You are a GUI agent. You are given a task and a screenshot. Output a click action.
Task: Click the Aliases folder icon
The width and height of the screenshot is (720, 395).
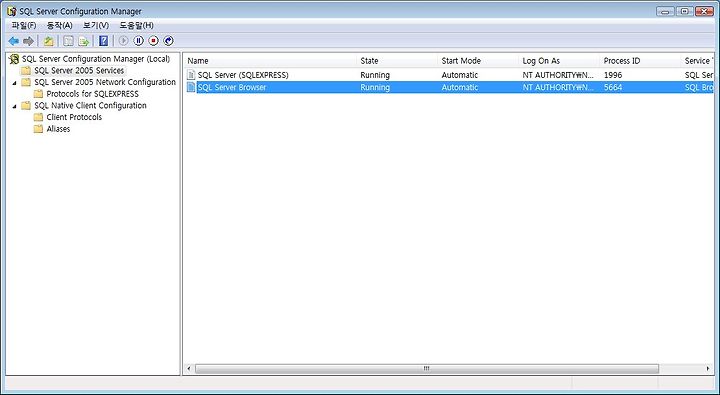[x=39, y=129]
